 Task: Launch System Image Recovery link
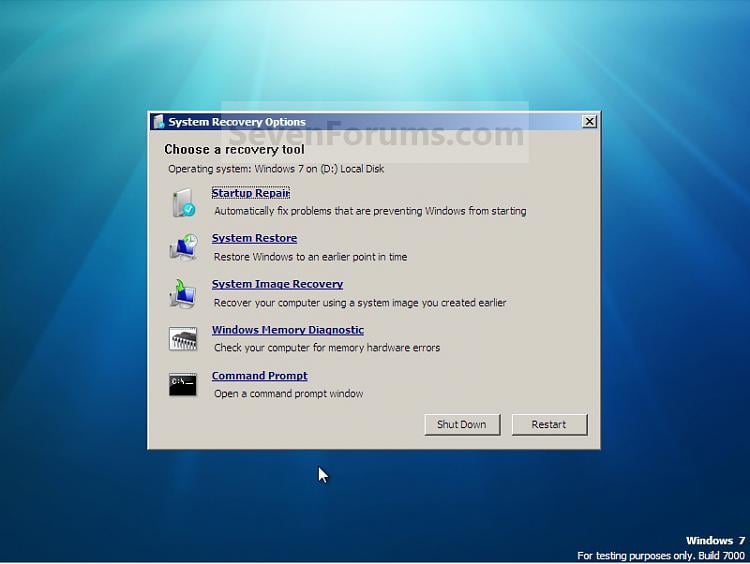[277, 284]
